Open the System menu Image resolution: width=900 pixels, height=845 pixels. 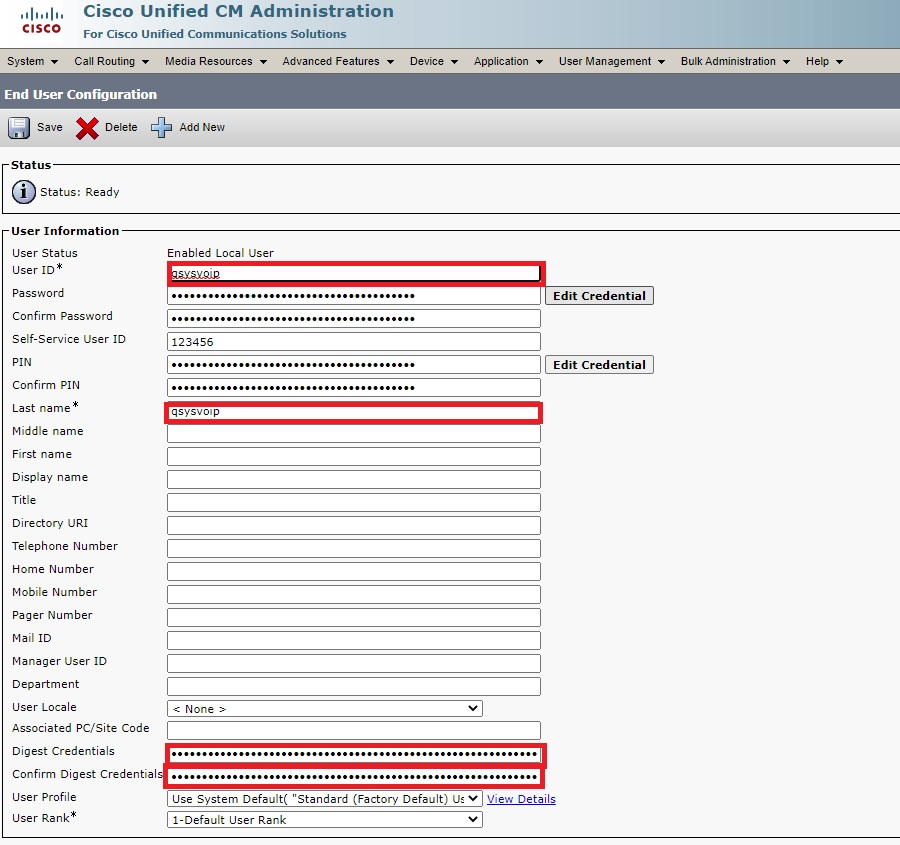tap(32, 61)
